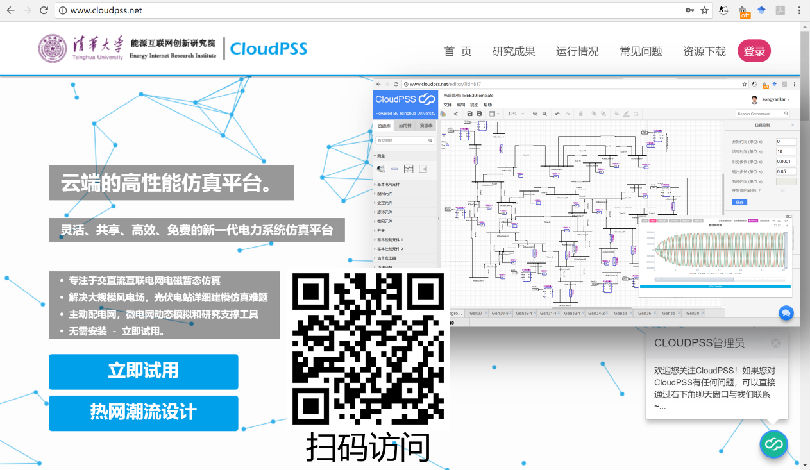Click the 专注于交直流互联电网电磁暂态仿真 bullet line
Screen dimensions: 810x470
tap(144, 280)
